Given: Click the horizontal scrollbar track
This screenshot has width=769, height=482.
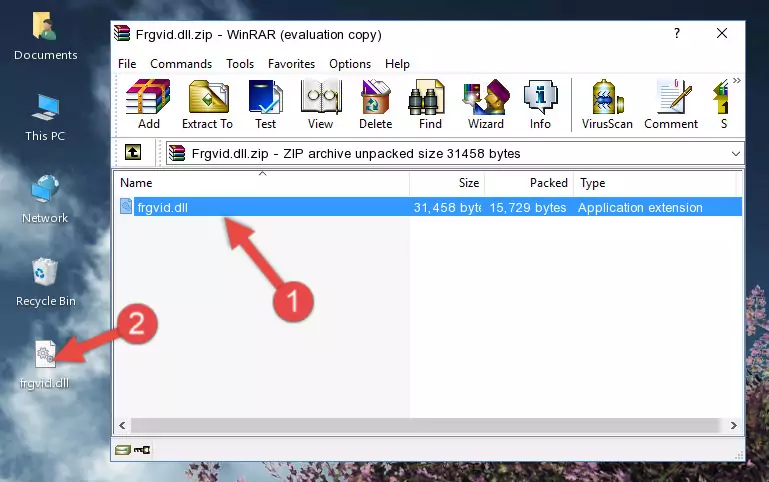Looking at the screenshot, I should (x=425, y=425).
